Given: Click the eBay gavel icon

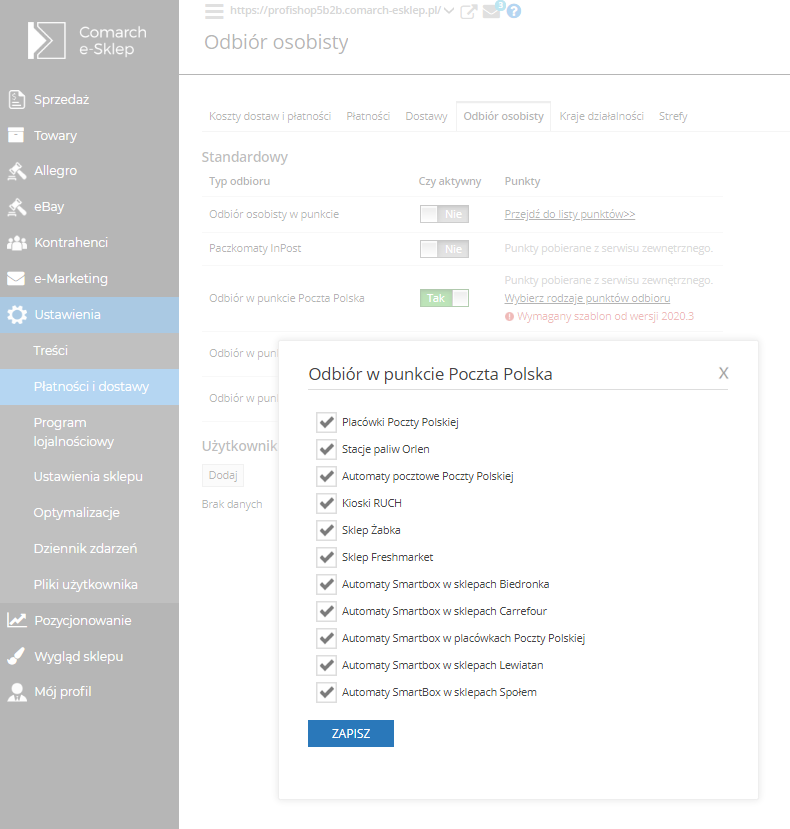Looking at the screenshot, I should coord(16,207).
